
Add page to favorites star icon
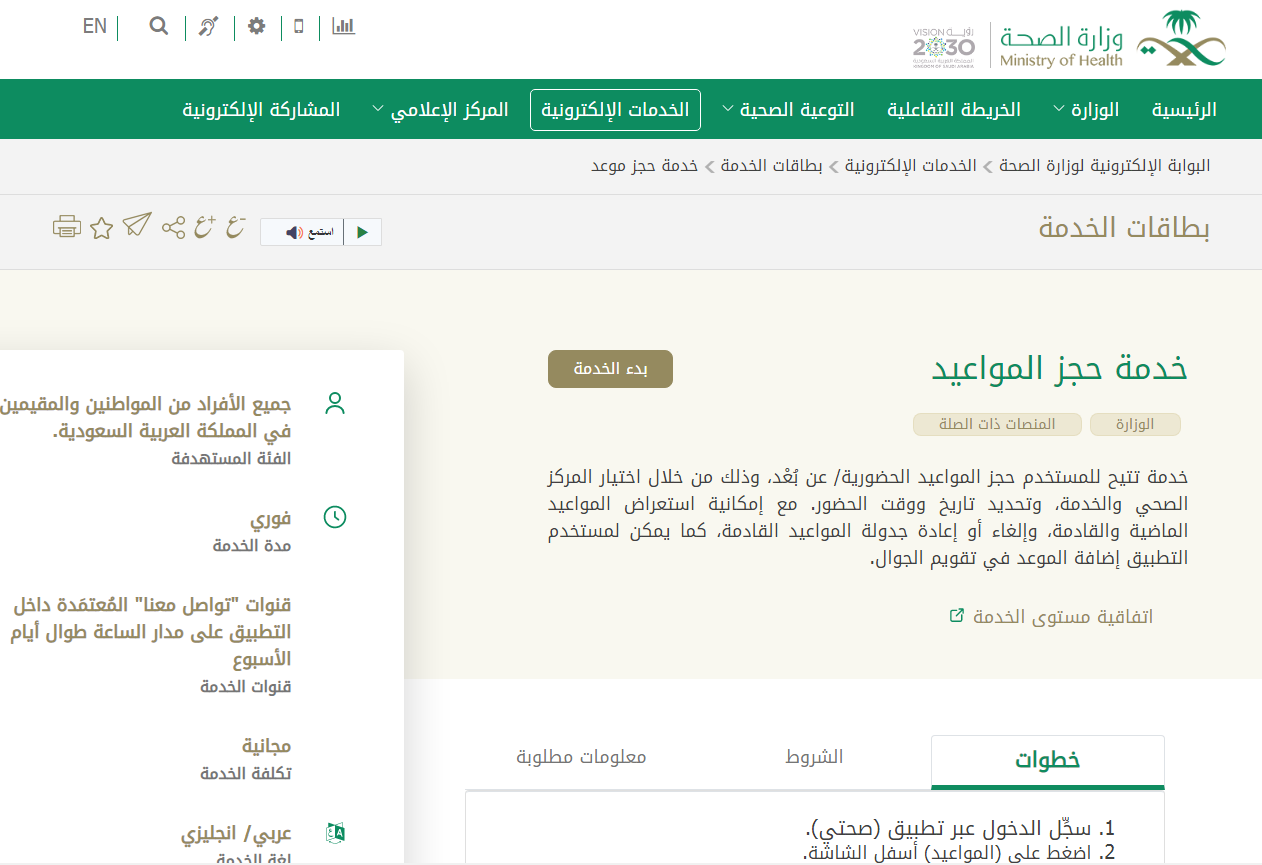(101, 228)
